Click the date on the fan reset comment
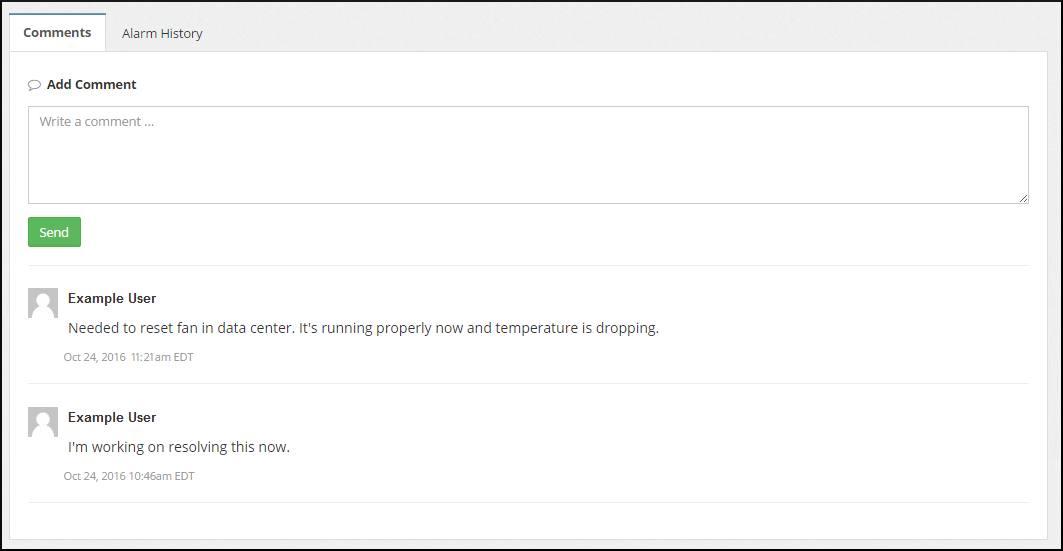 pyautogui.click(x=94, y=357)
